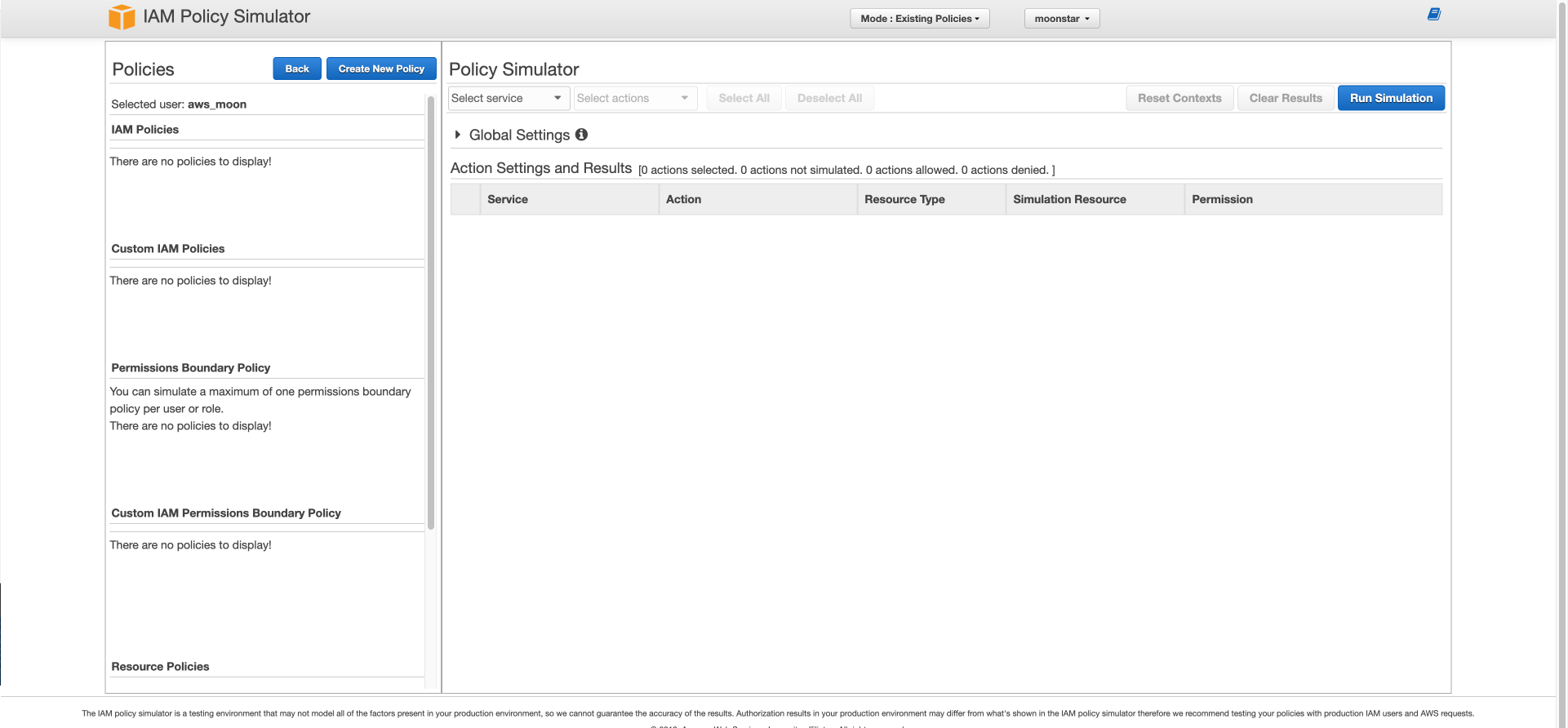Click the Policies panel vertical scrollbar
The image size is (1568, 728).
click(x=430, y=313)
